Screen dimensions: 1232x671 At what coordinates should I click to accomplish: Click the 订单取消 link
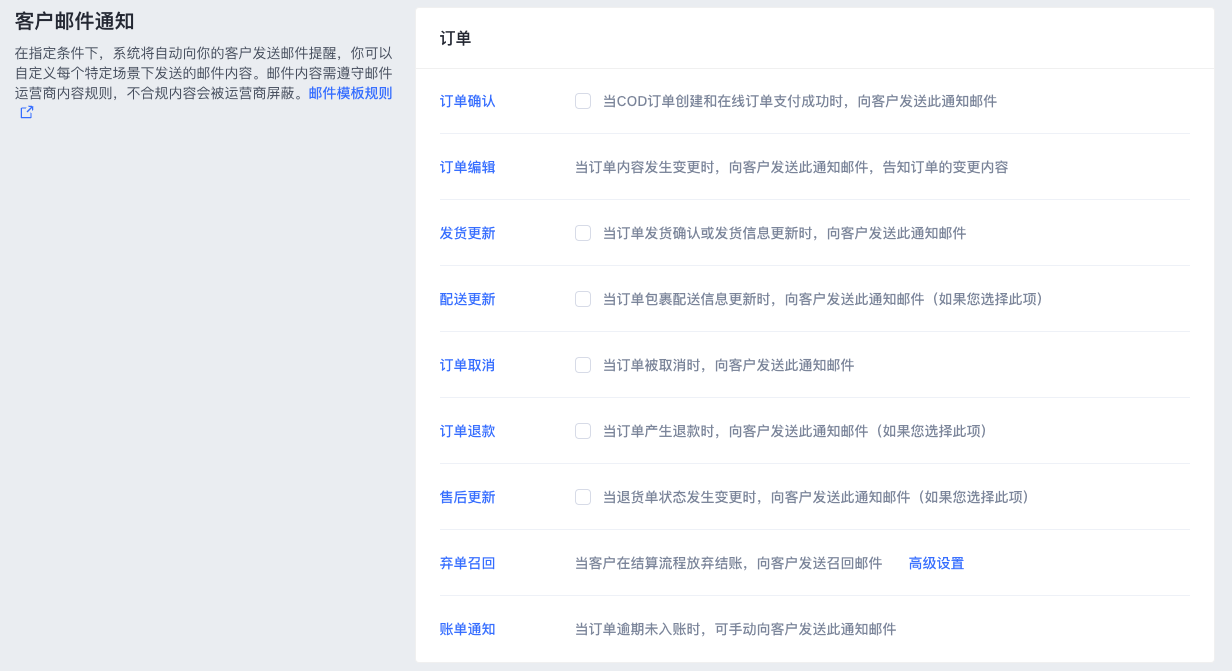point(468,365)
